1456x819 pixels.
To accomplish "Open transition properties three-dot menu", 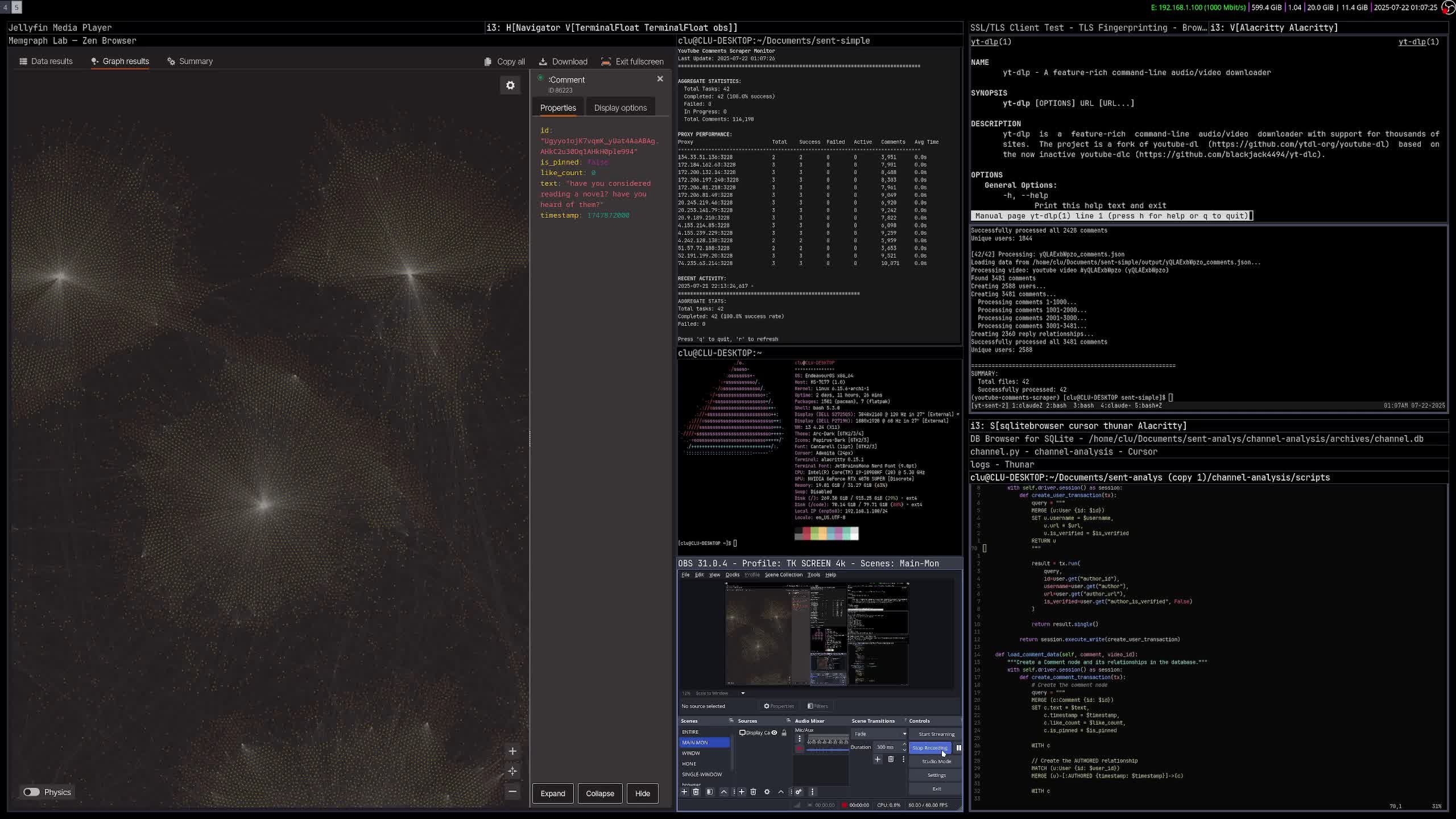I will 903,759.
